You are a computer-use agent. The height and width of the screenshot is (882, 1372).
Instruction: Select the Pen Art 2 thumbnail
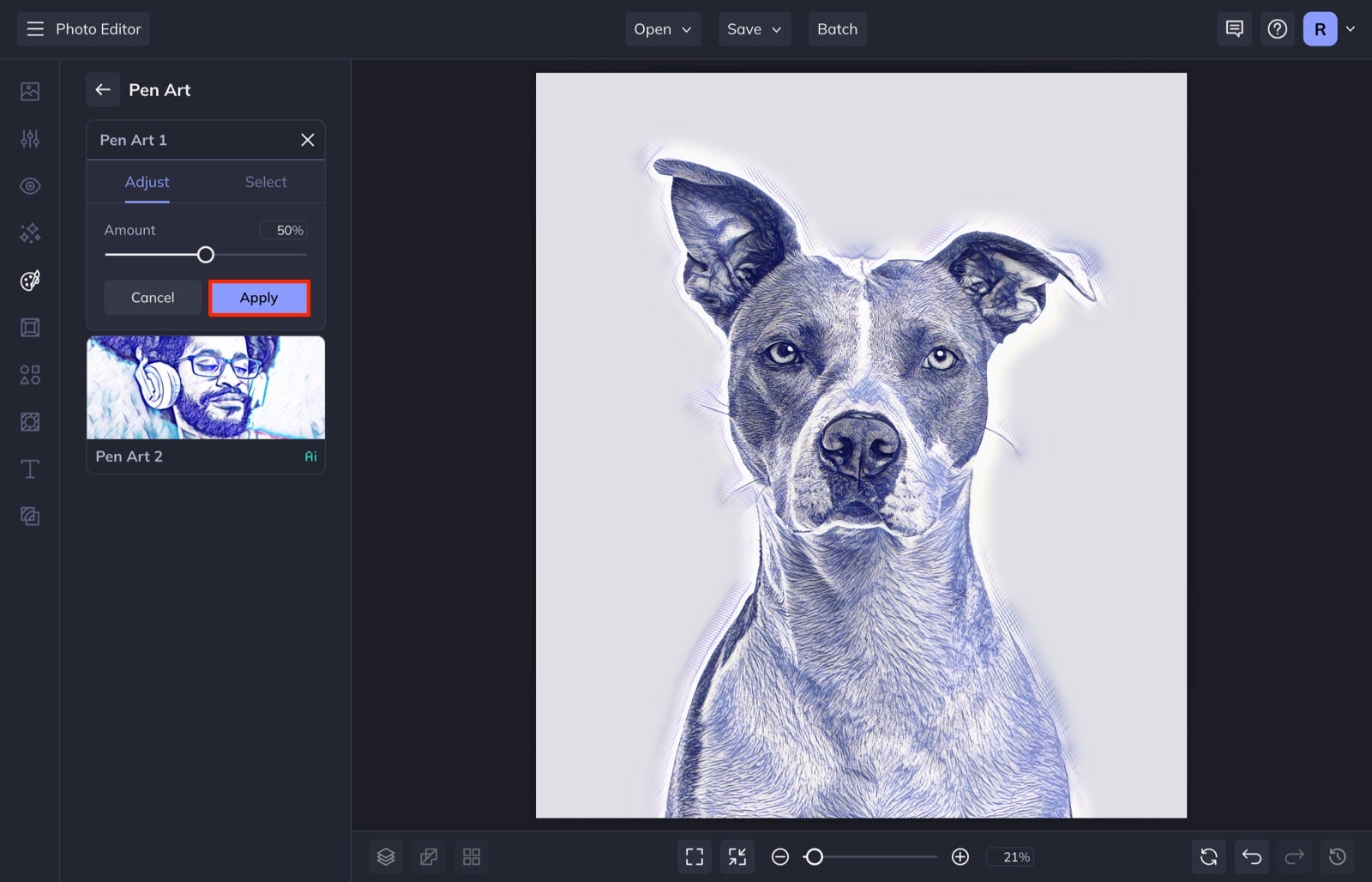point(205,388)
